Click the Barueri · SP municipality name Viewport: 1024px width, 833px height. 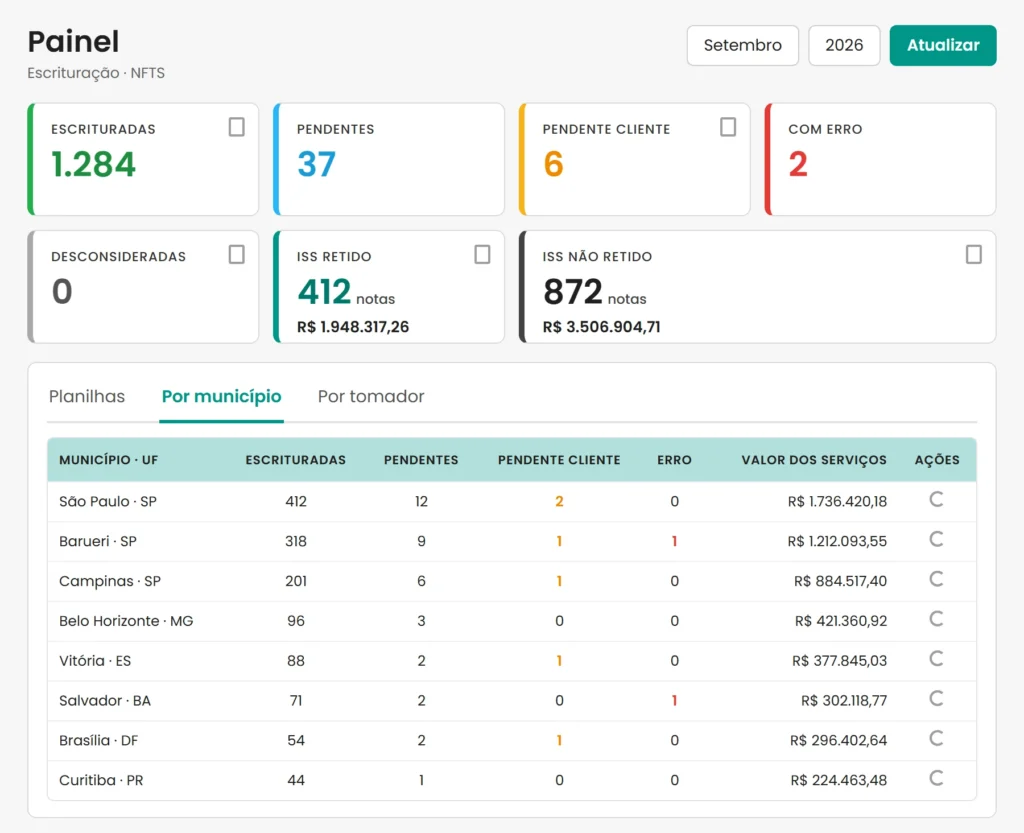[98, 541]
